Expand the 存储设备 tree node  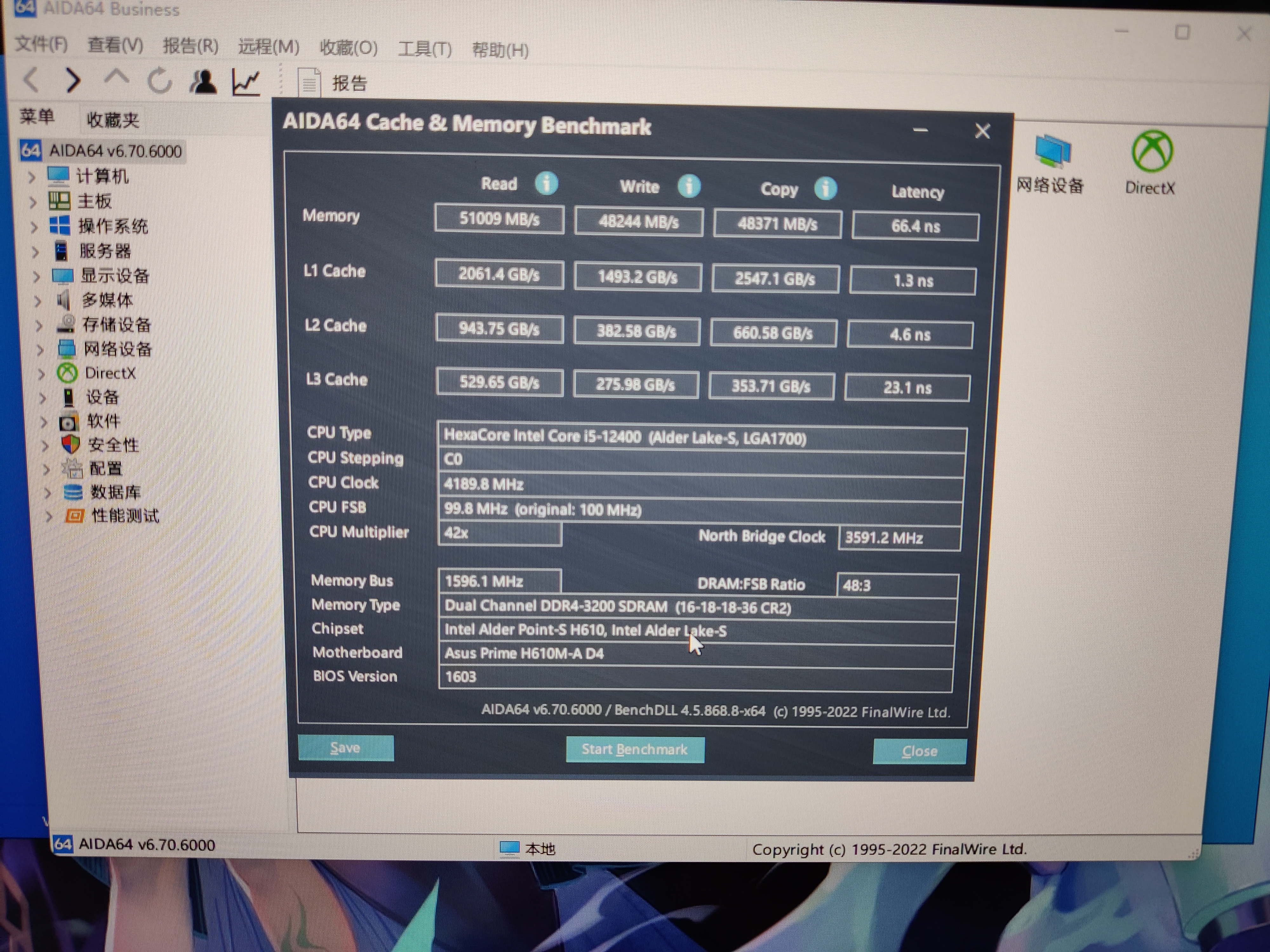[39, 326]
